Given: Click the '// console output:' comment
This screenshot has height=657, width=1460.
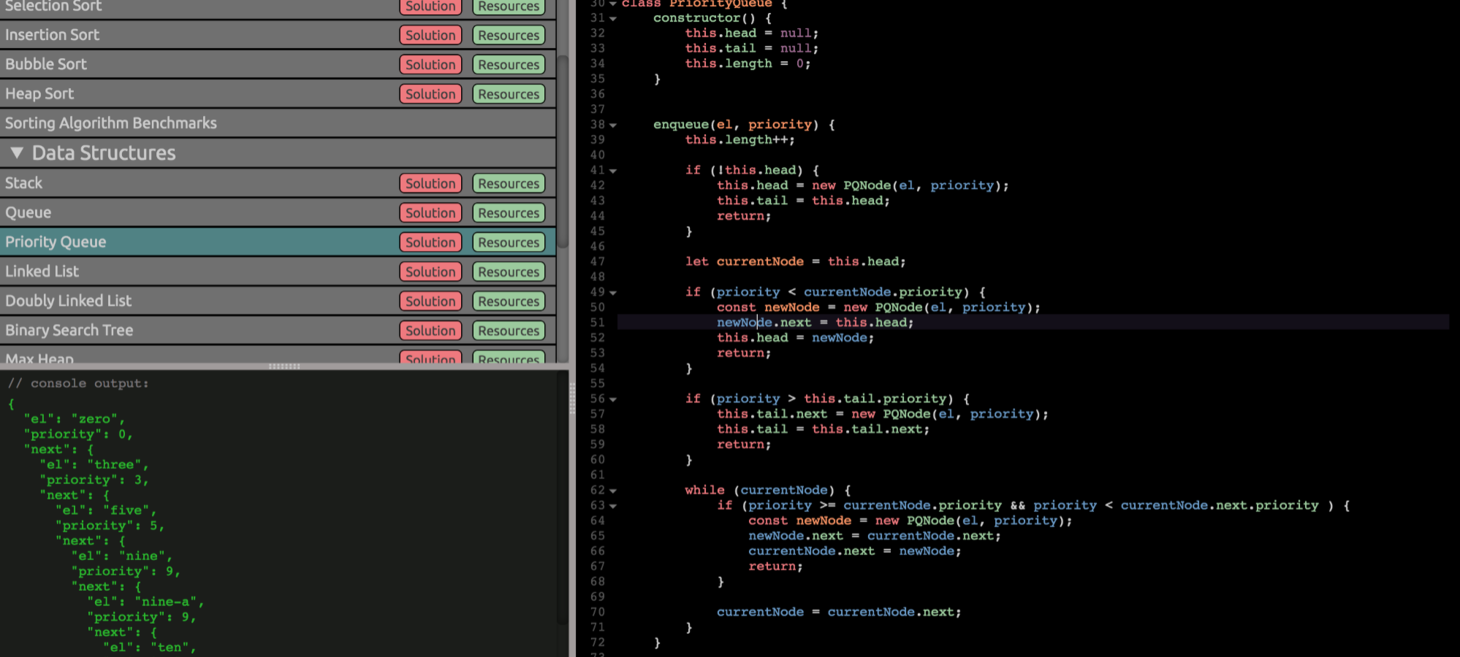Looking at the screenshot, I should pos(78,384).
